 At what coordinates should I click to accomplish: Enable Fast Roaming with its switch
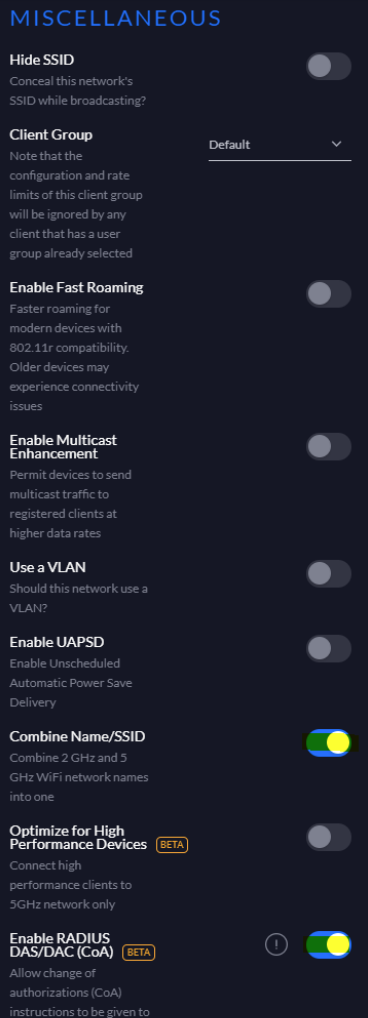328,294
